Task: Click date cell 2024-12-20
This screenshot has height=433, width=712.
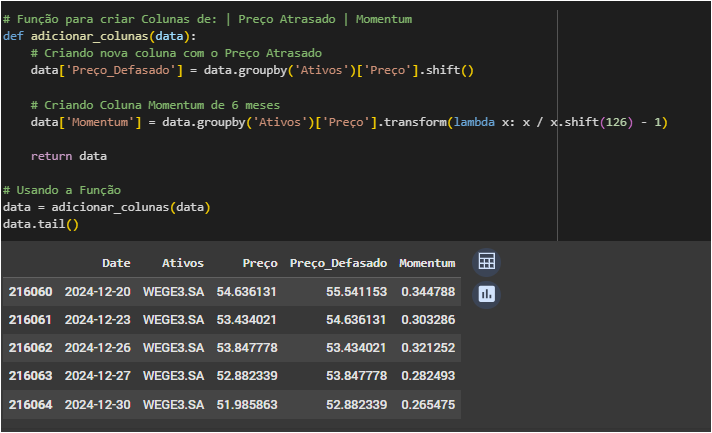Action: pos(98,291)
